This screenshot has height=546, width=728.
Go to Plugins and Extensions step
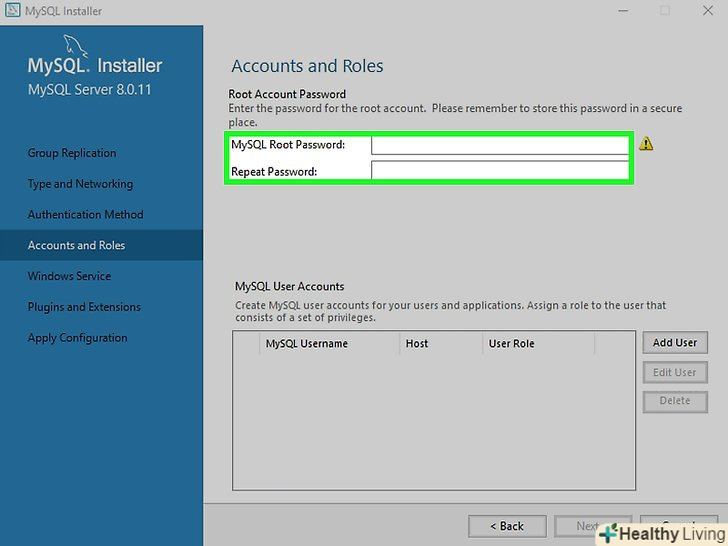coord(84,307)
